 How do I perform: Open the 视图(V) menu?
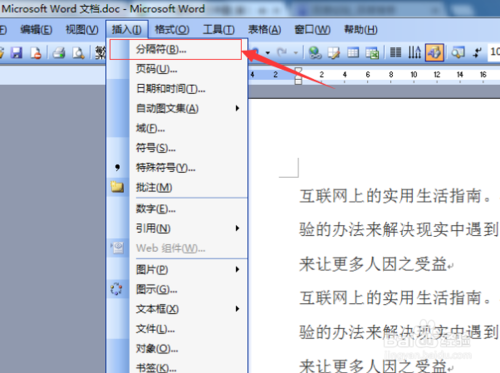pos(82,30)
